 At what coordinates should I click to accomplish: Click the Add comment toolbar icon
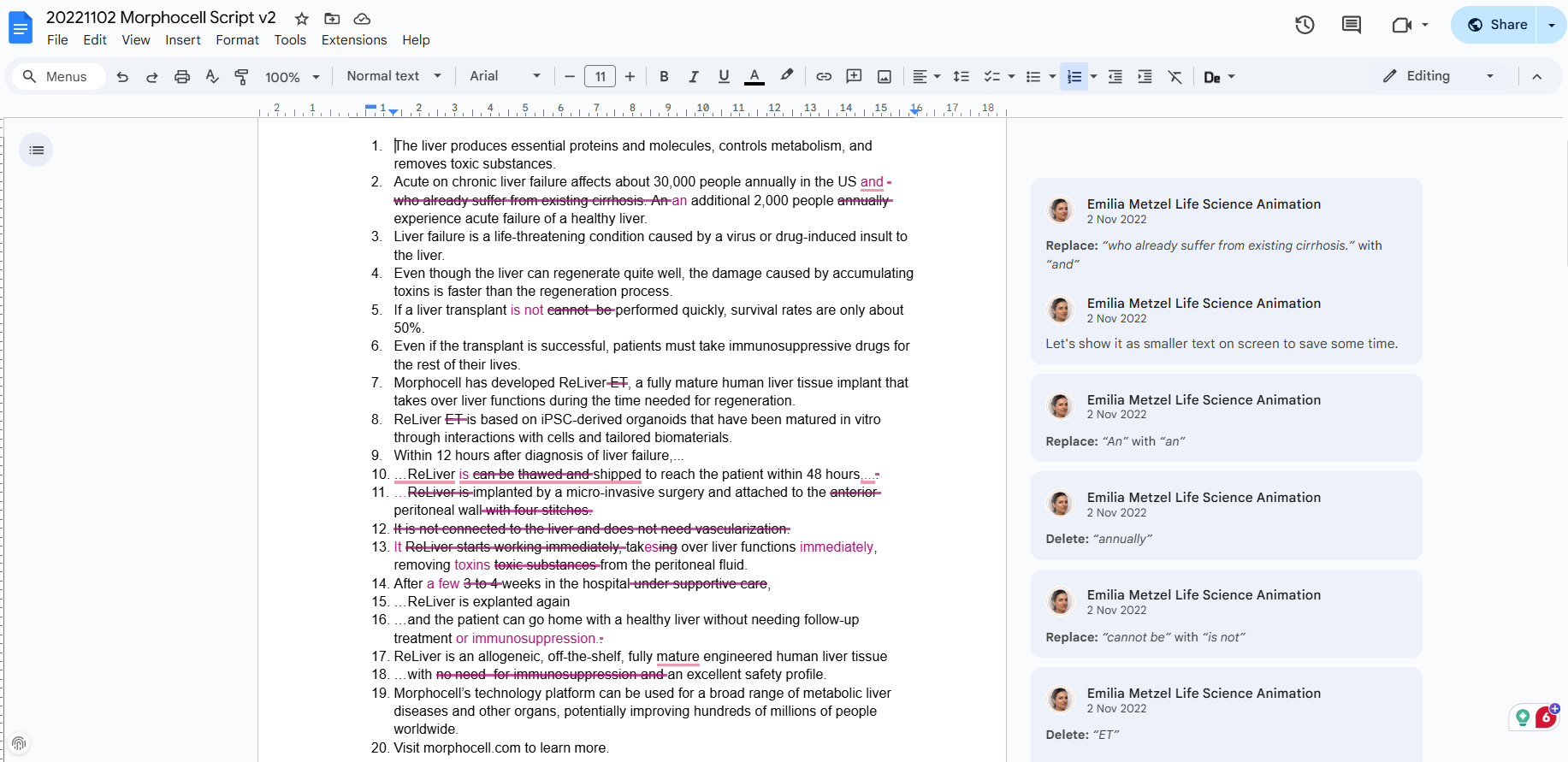click(x=854, y=77)
